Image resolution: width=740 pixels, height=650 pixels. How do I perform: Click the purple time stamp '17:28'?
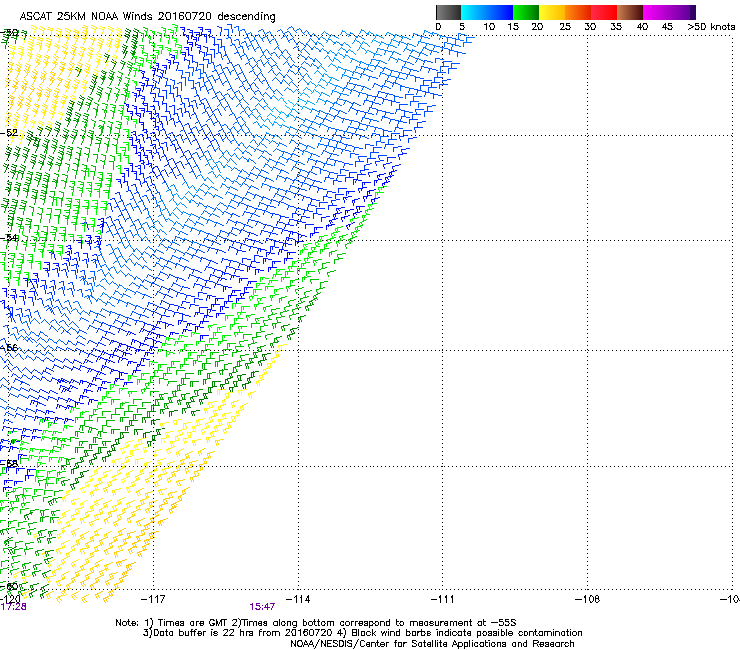[x=13, y=607]
